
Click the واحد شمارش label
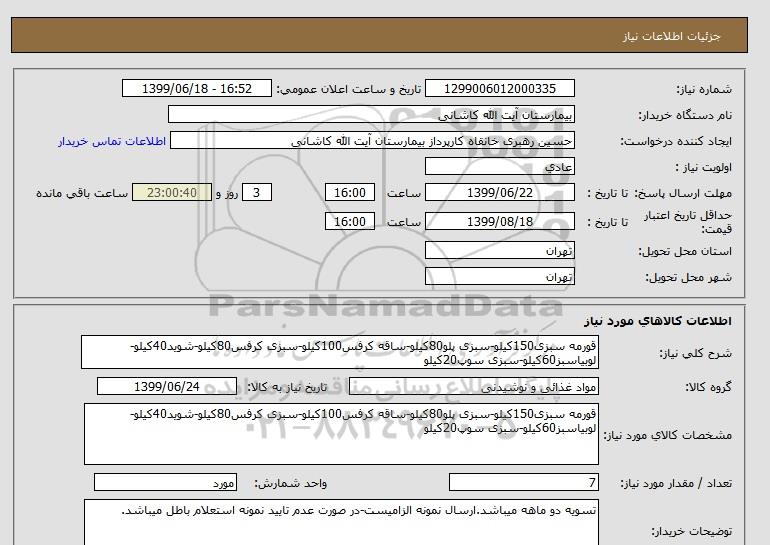tap(291, 483)
